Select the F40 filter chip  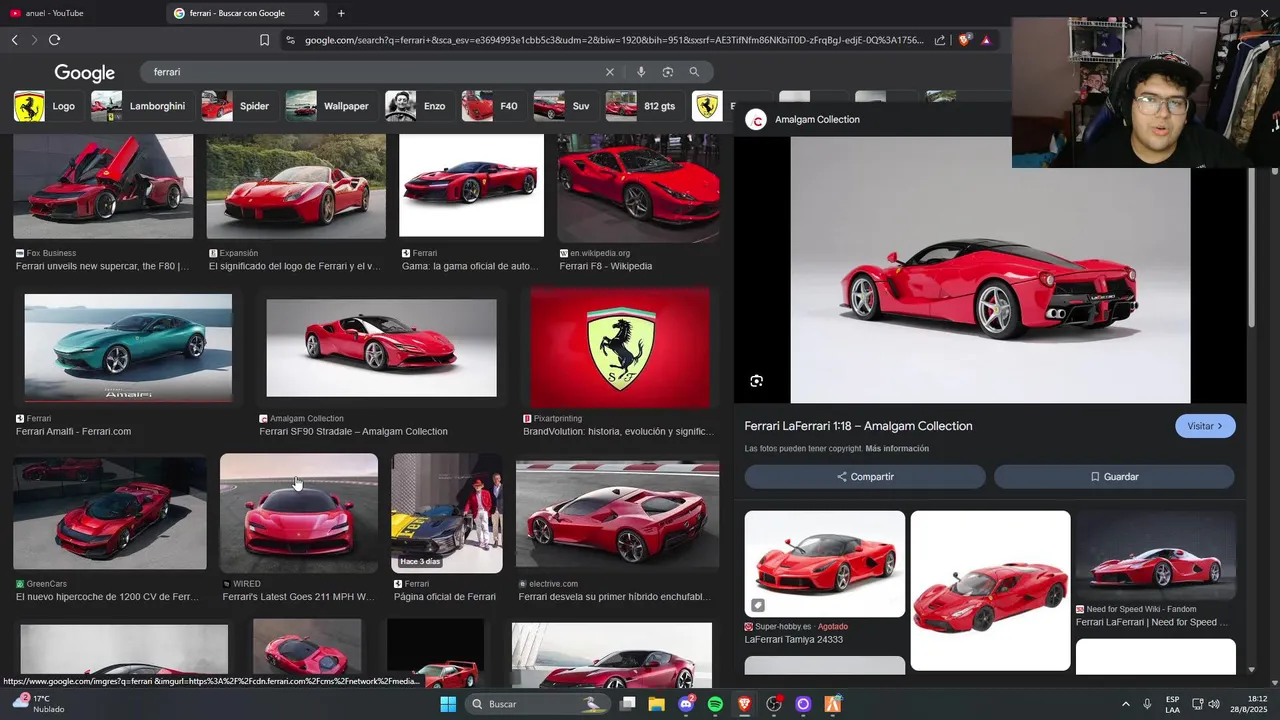pyautogui.click(x=492, y=106)
